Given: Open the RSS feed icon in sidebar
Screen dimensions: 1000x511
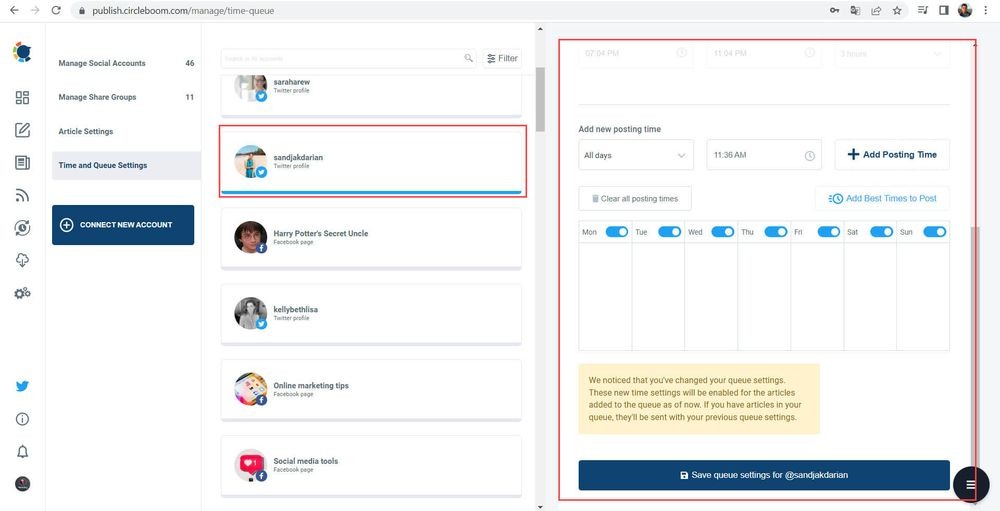Looking at the screenshot, I should point(22,196).
